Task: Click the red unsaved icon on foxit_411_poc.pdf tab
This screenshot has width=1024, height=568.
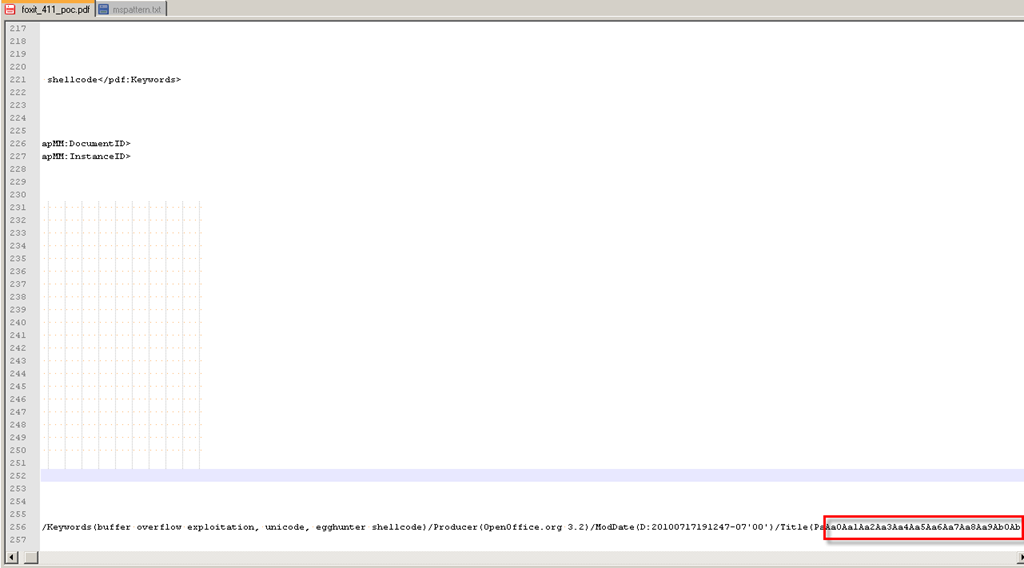Action: 9,9
